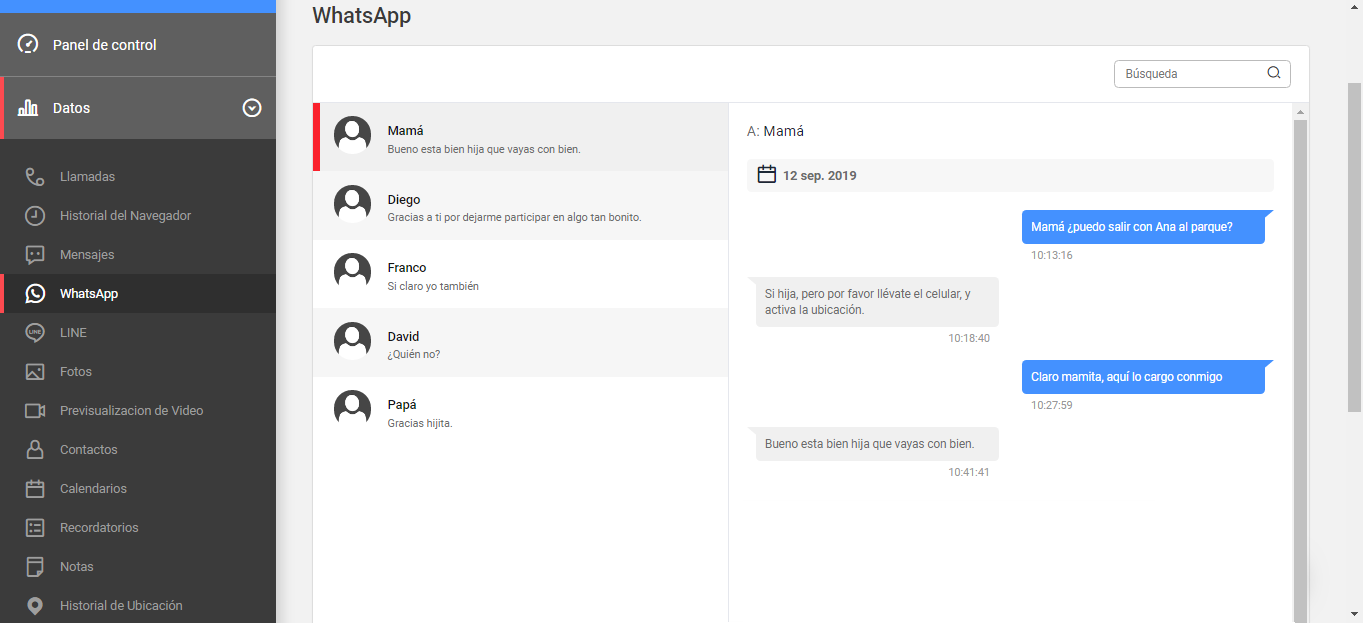Click the date label 12 sep. 2019
Viewport: 1363px width, 623px height.
[820, 176]
